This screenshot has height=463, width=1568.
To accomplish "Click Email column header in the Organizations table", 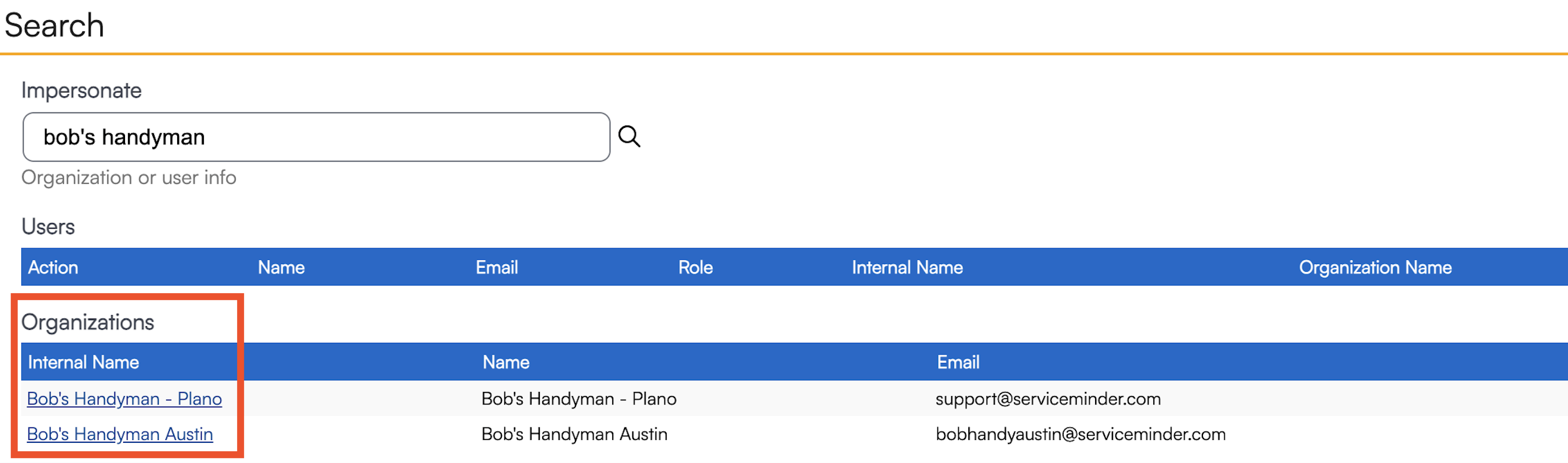I will point(958,362).
